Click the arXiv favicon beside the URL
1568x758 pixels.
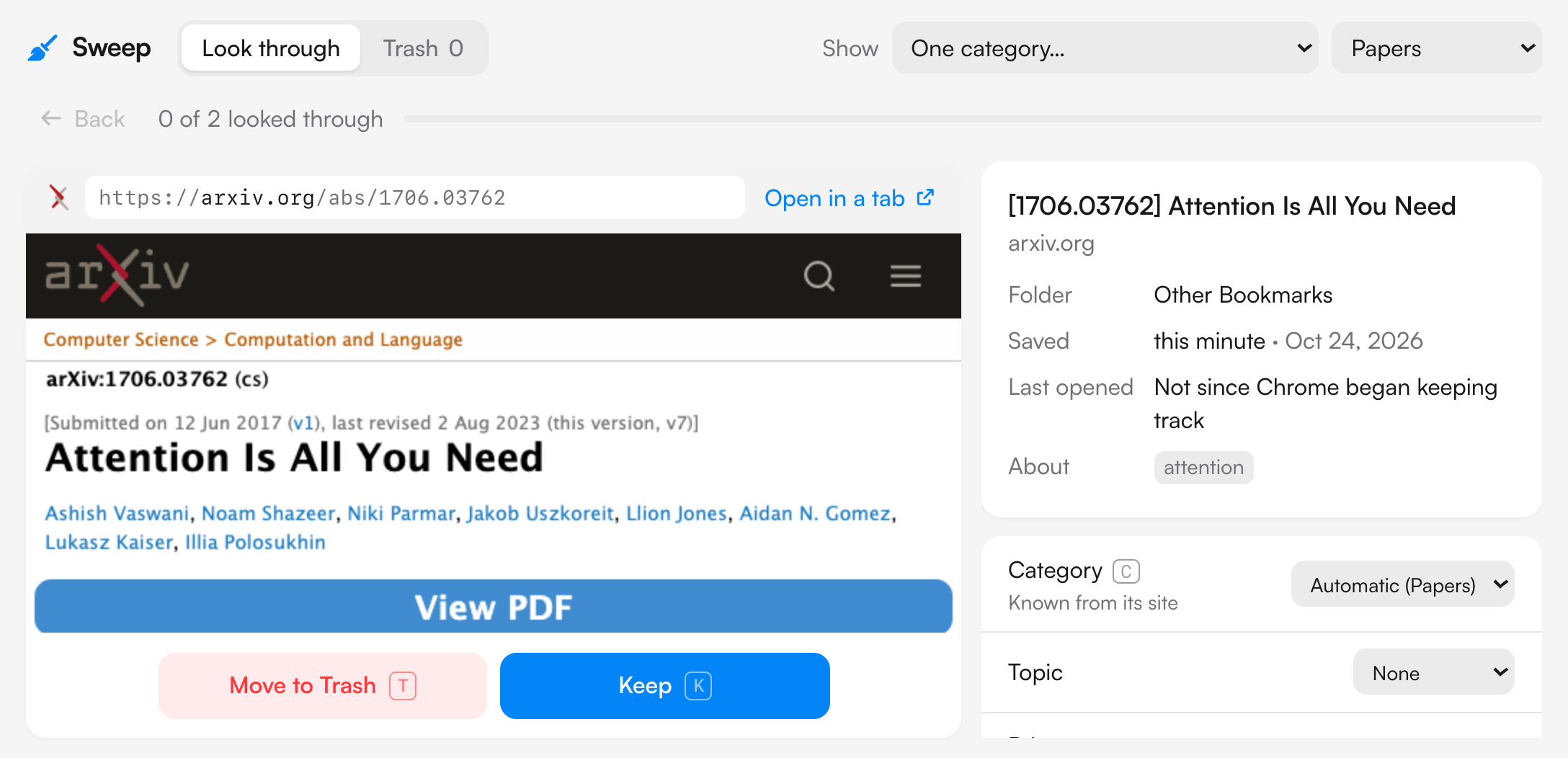[59, 197]
